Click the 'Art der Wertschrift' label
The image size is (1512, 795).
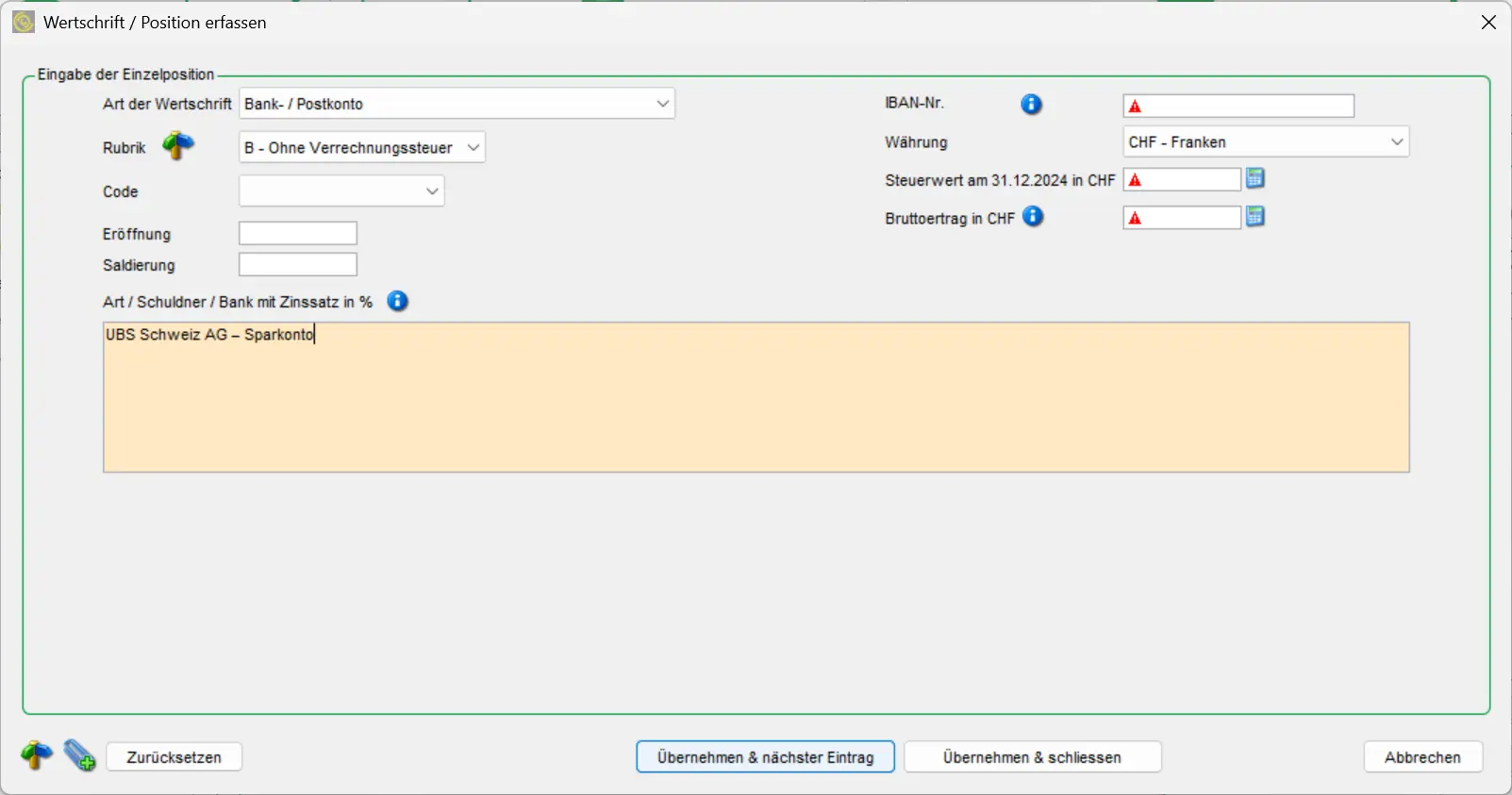[x=168, y=104]
